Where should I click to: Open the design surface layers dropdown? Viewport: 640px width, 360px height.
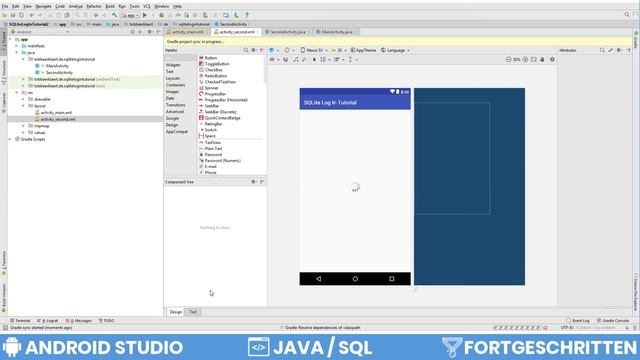274,50
